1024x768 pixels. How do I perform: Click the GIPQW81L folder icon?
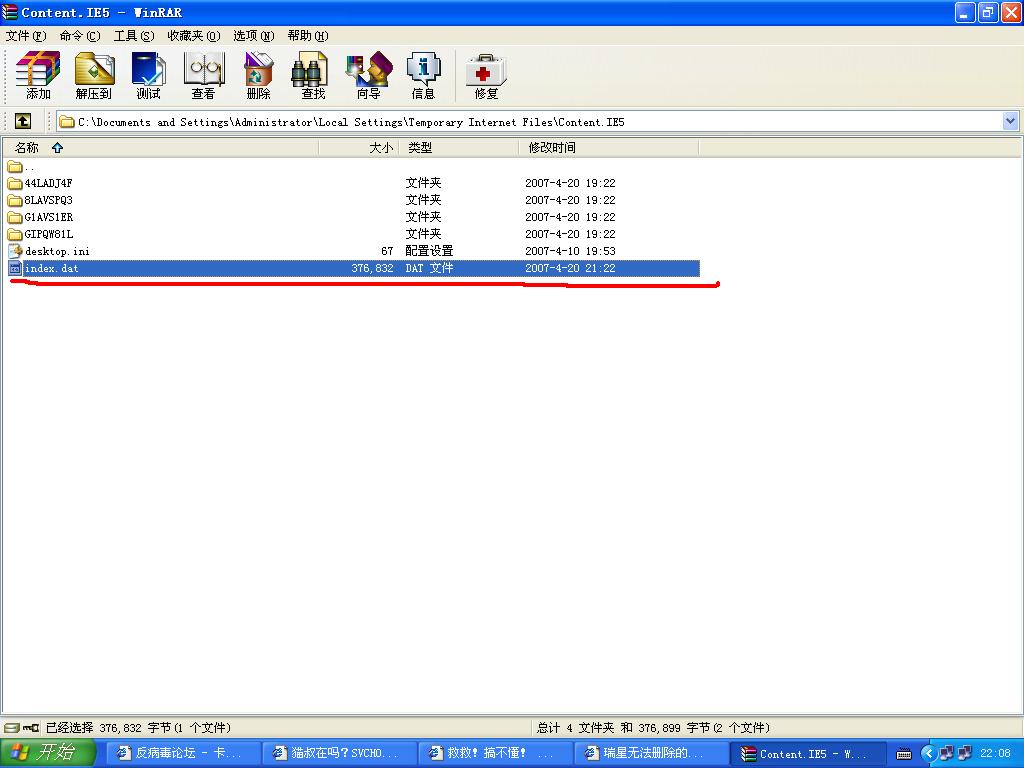click(15, 234)
